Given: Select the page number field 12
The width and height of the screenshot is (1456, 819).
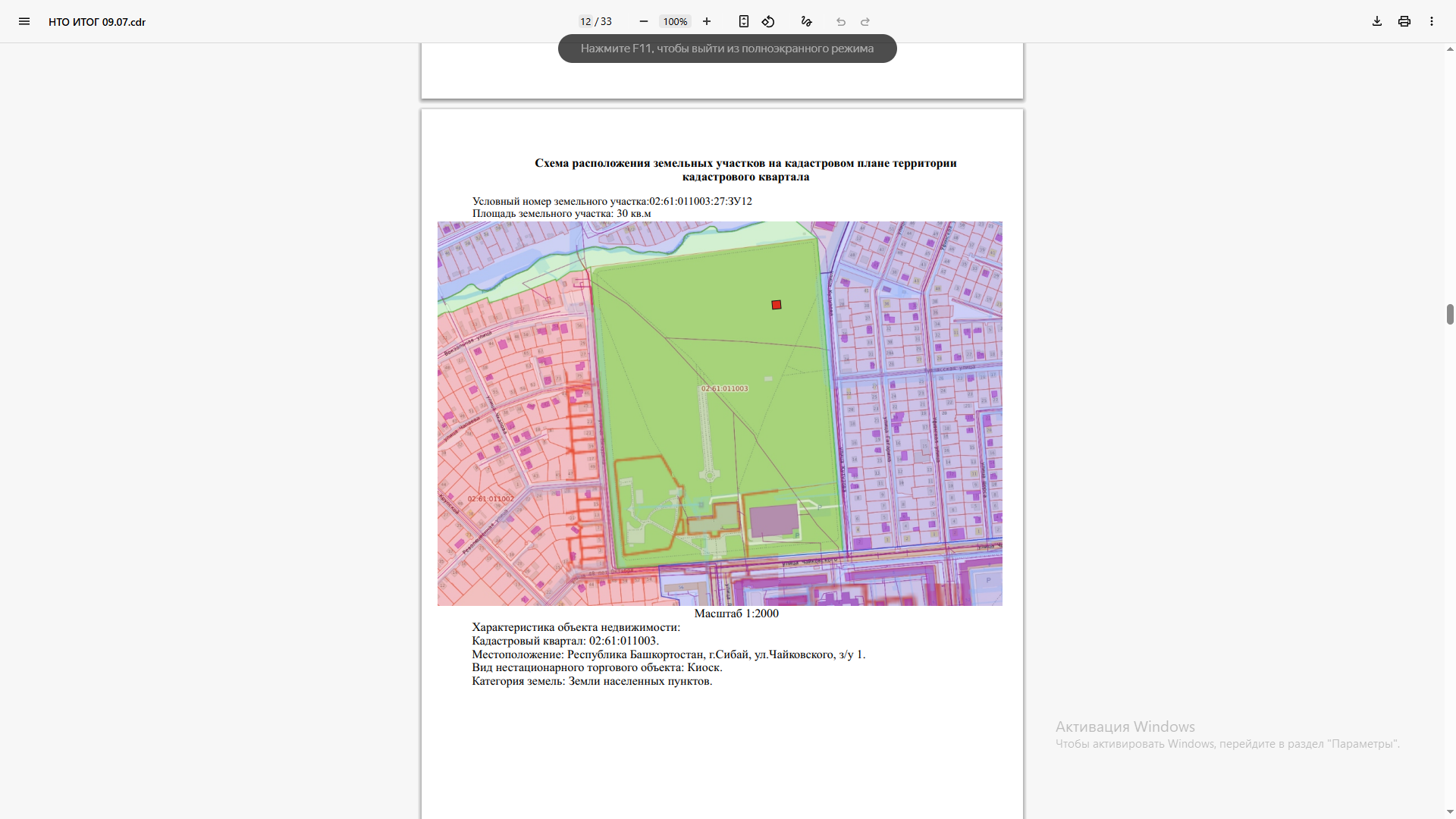Looking at the screenshot, I should 585,21.
